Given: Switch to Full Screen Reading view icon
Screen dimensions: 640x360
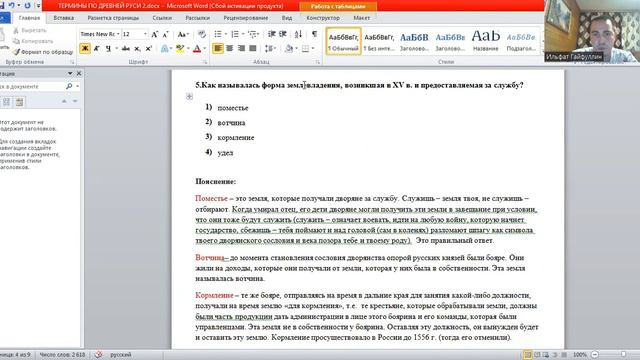Looking at the screenshot, I should point(537,355).
